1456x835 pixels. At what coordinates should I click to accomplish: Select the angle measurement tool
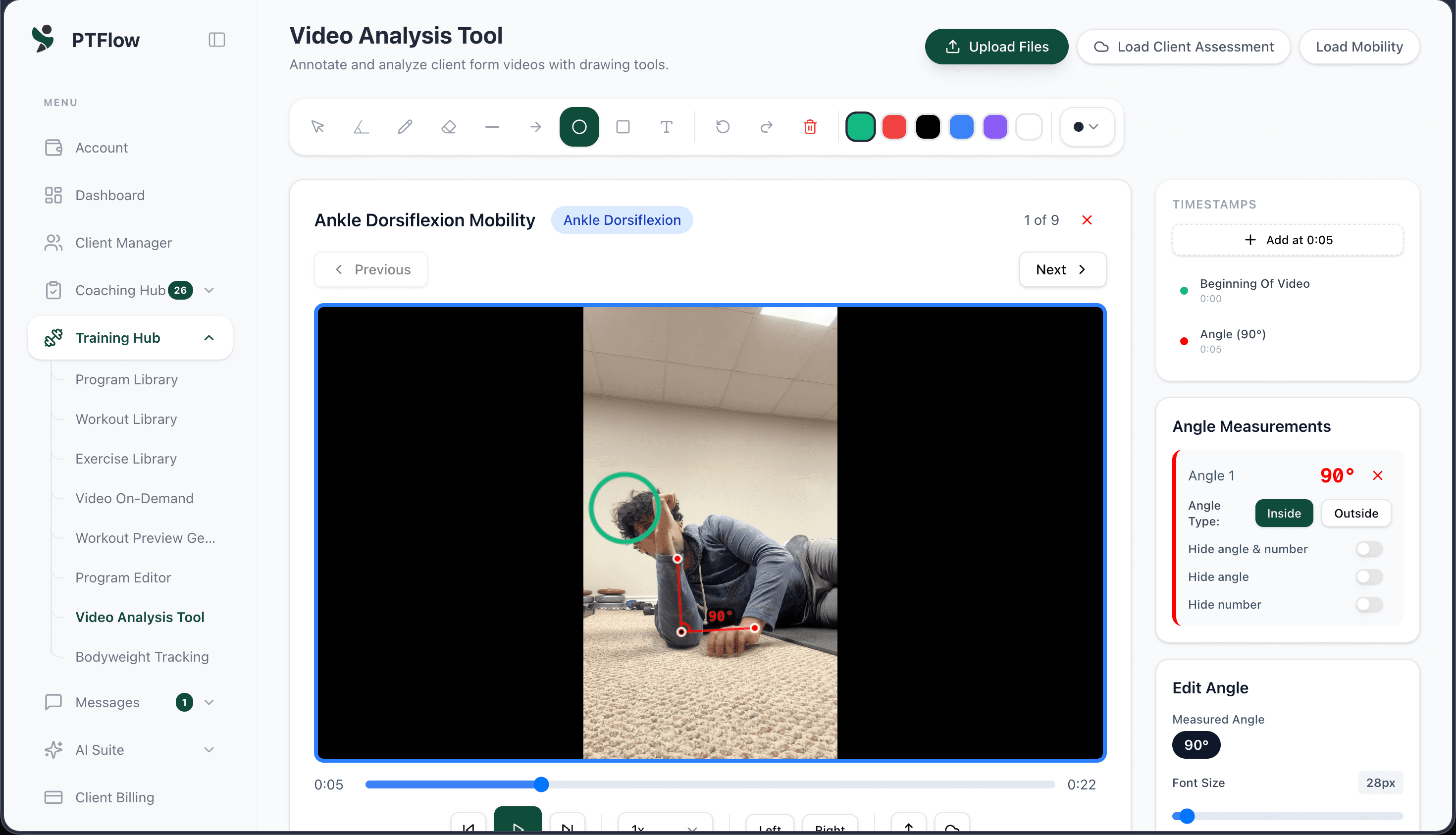(361, 127)
